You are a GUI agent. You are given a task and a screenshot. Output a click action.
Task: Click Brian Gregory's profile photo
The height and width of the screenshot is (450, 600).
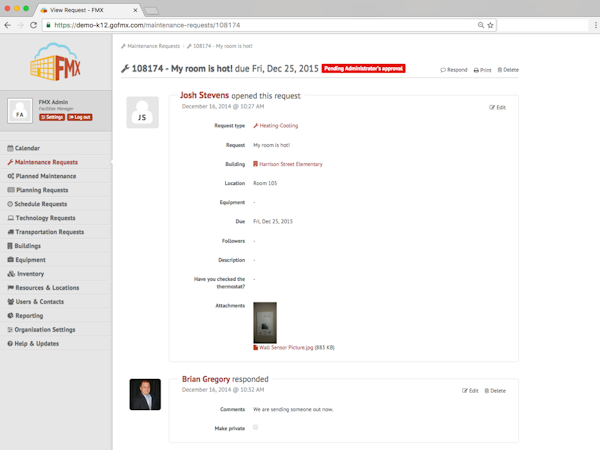pos(145,395)
